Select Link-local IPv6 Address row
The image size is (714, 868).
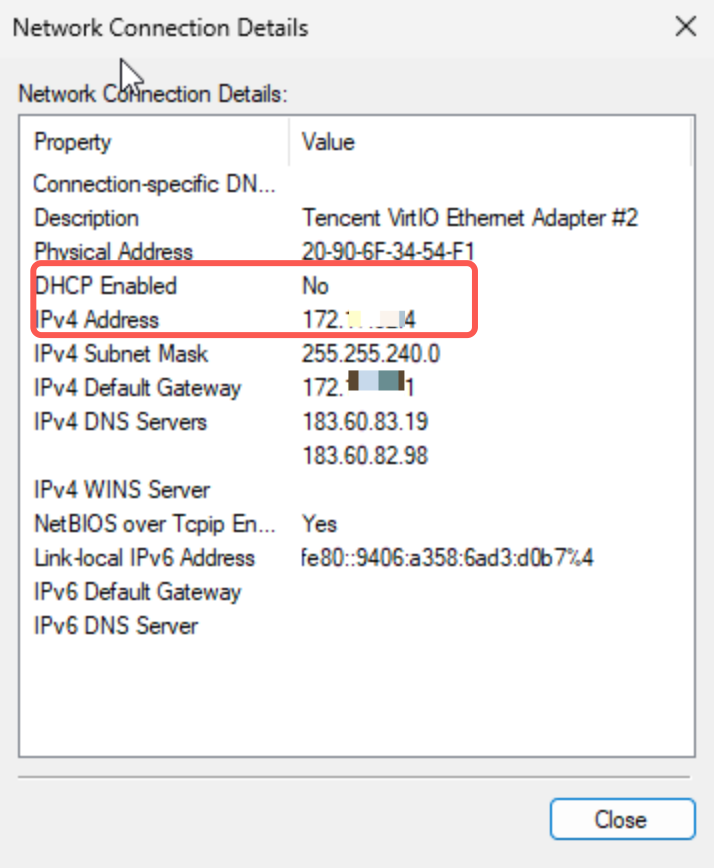[144, 558]
